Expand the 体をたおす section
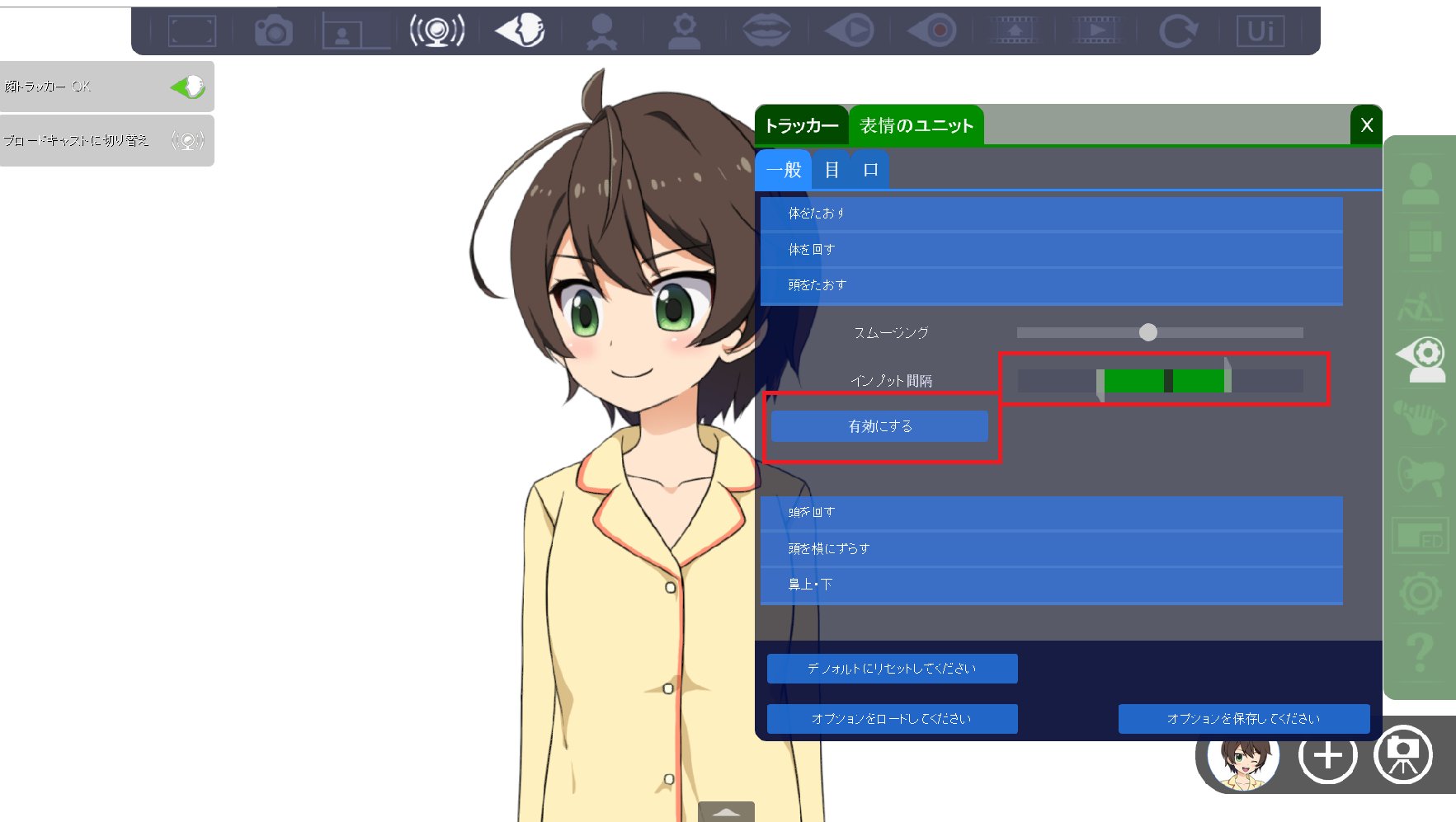This screenshot has height=822, width=1456. (1051, 214)
